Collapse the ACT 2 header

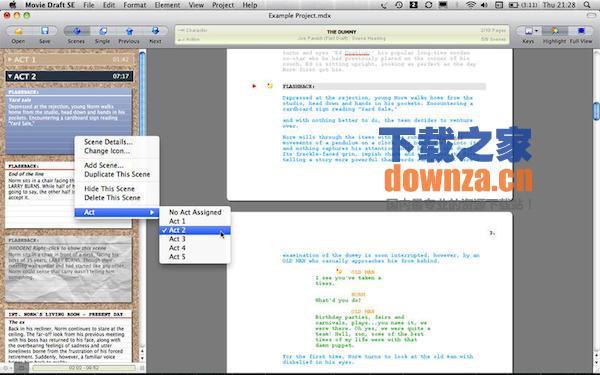point(69,76)
